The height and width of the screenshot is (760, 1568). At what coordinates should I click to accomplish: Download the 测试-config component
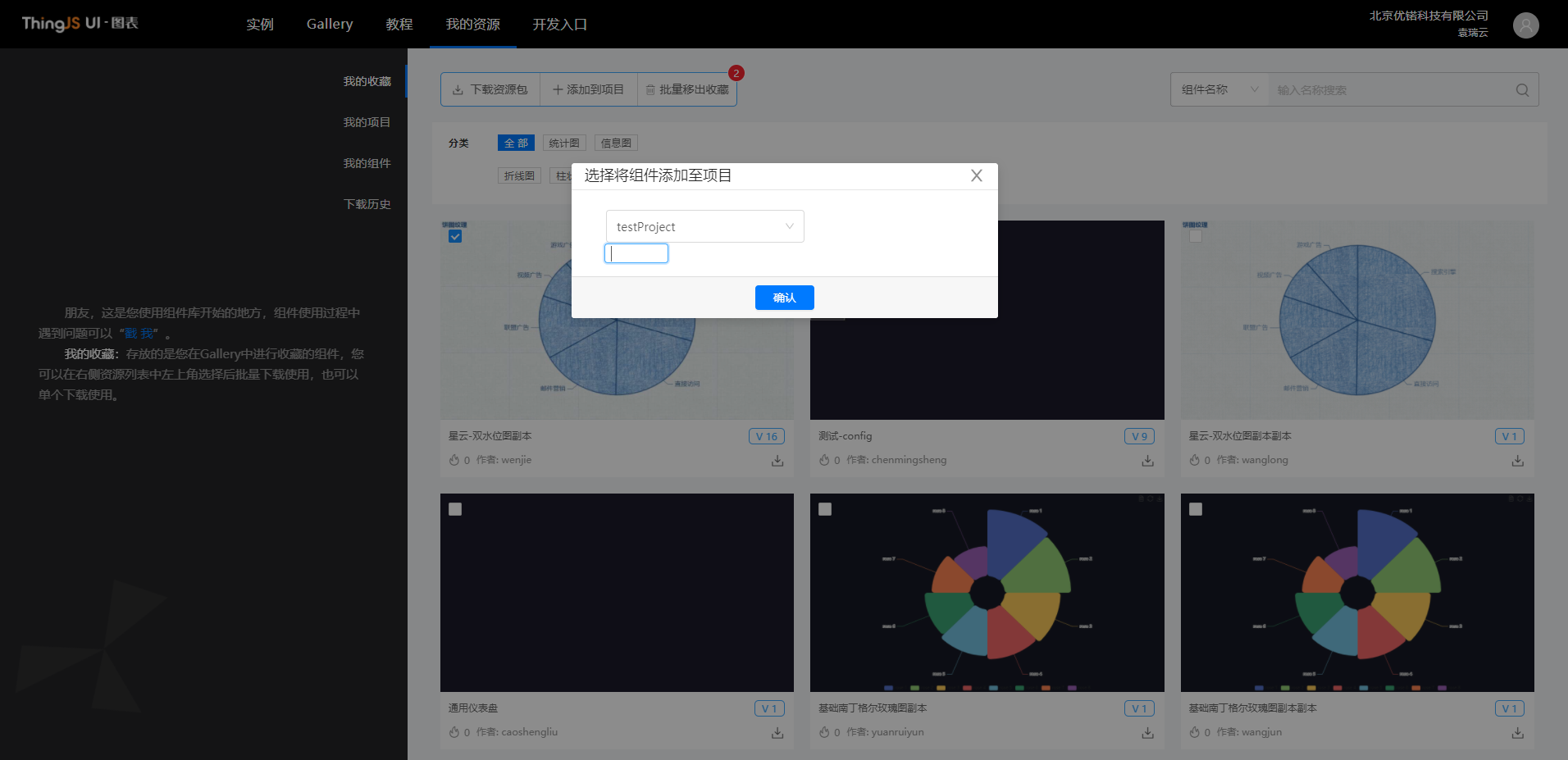click(x=1147, y=461)
